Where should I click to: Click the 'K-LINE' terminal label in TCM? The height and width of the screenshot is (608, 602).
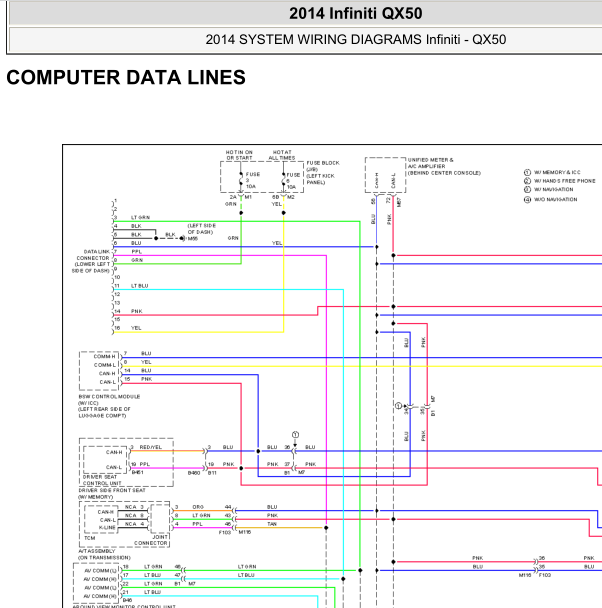(x=107, y=527)
